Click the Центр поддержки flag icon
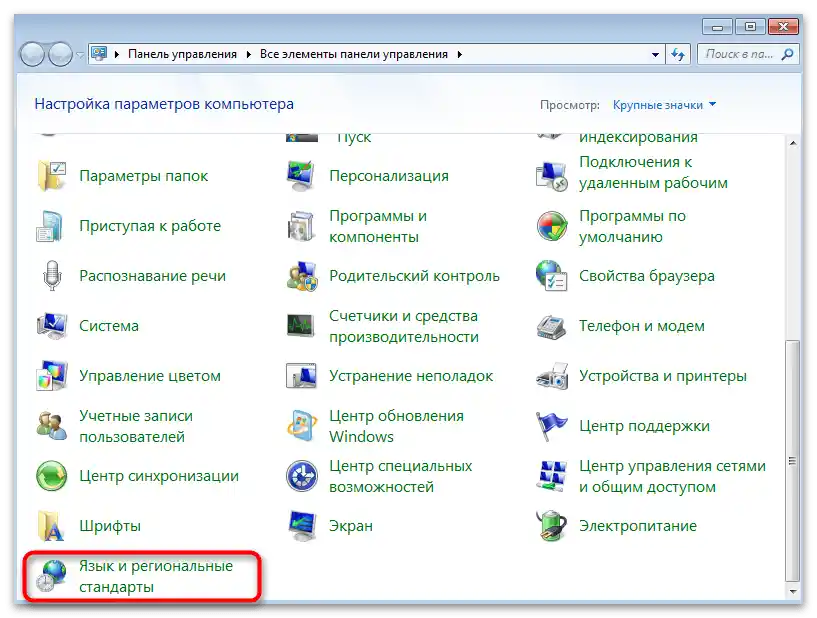The height and width of the screenshot is (618, 817). coord(551,426)
